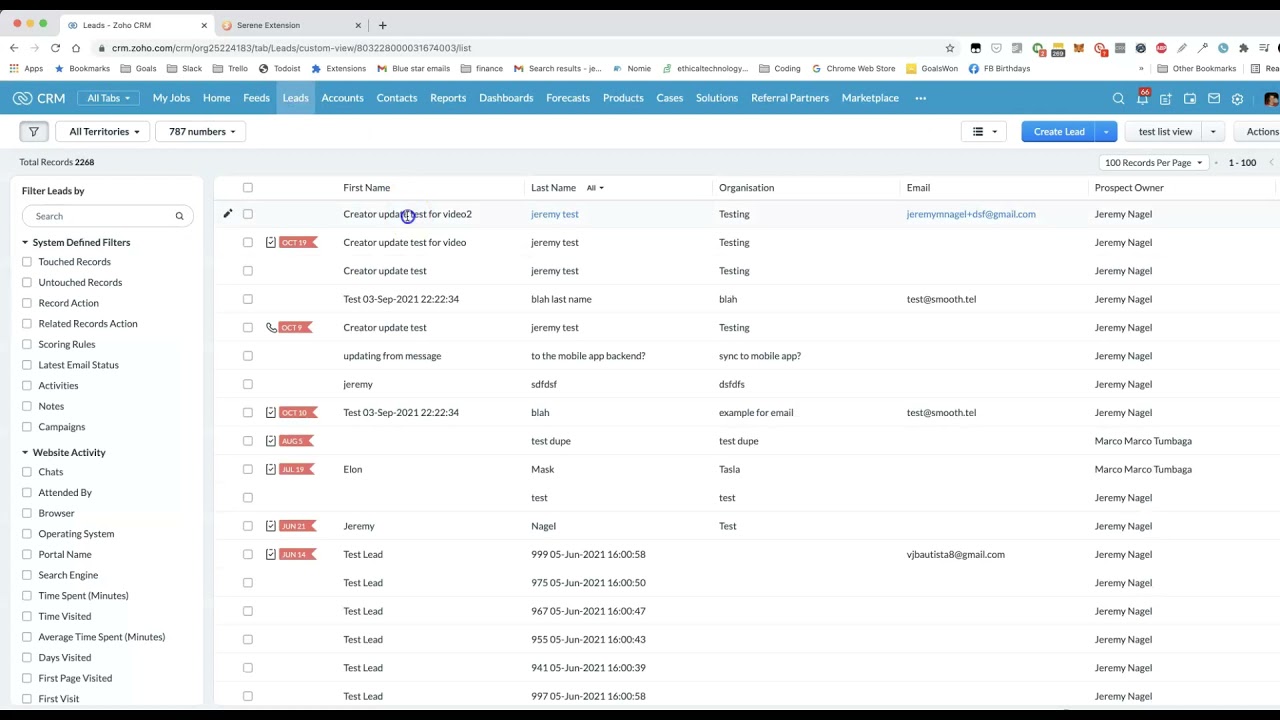Click the Create Lead button
The width and height of the screenshot is (1280, 720).
pyautogui.click(x=1059, y=132)
